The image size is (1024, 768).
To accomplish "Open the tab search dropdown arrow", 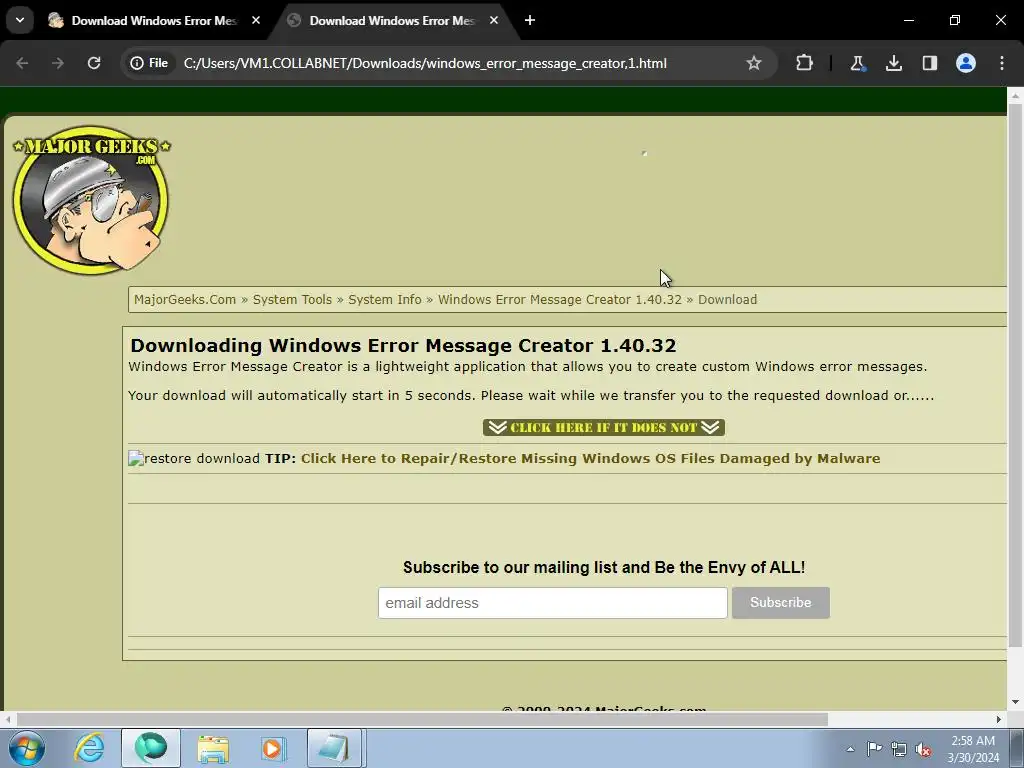I will pyautogui.click(x=20, y=20).
